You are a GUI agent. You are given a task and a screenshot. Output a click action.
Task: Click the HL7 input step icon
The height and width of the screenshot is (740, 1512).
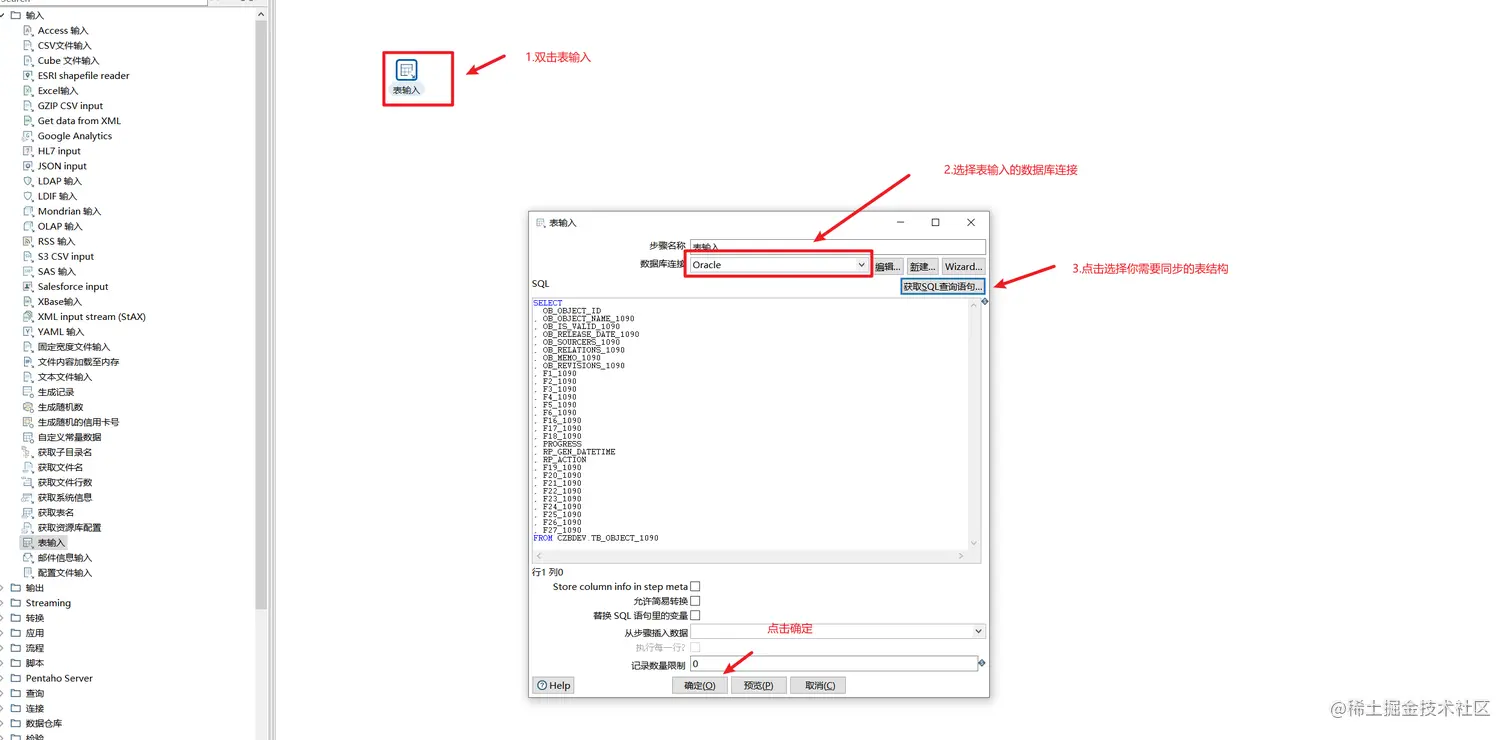pyautogui.click(x=28, y=151)
